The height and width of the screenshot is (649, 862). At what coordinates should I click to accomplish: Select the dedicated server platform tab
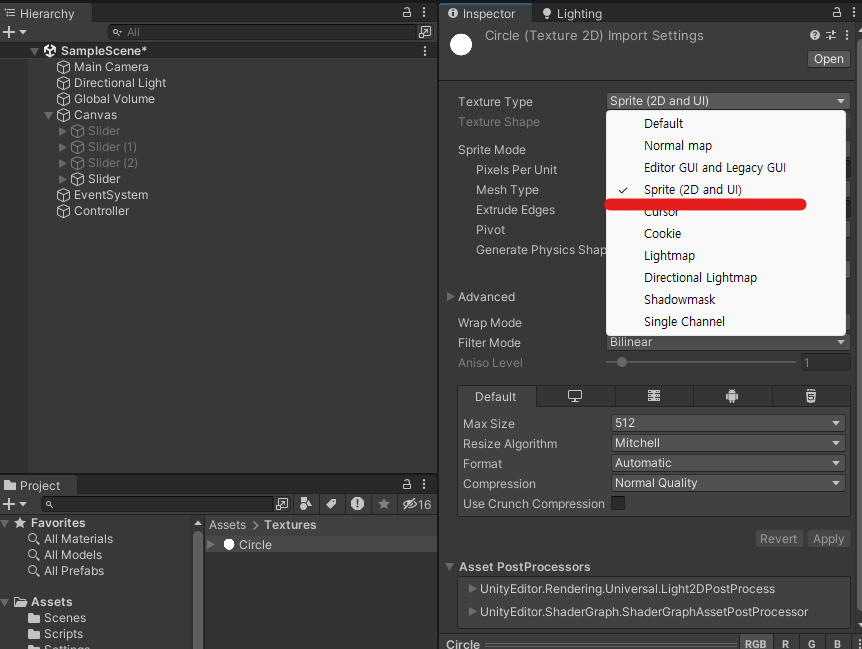click(654, 396)
